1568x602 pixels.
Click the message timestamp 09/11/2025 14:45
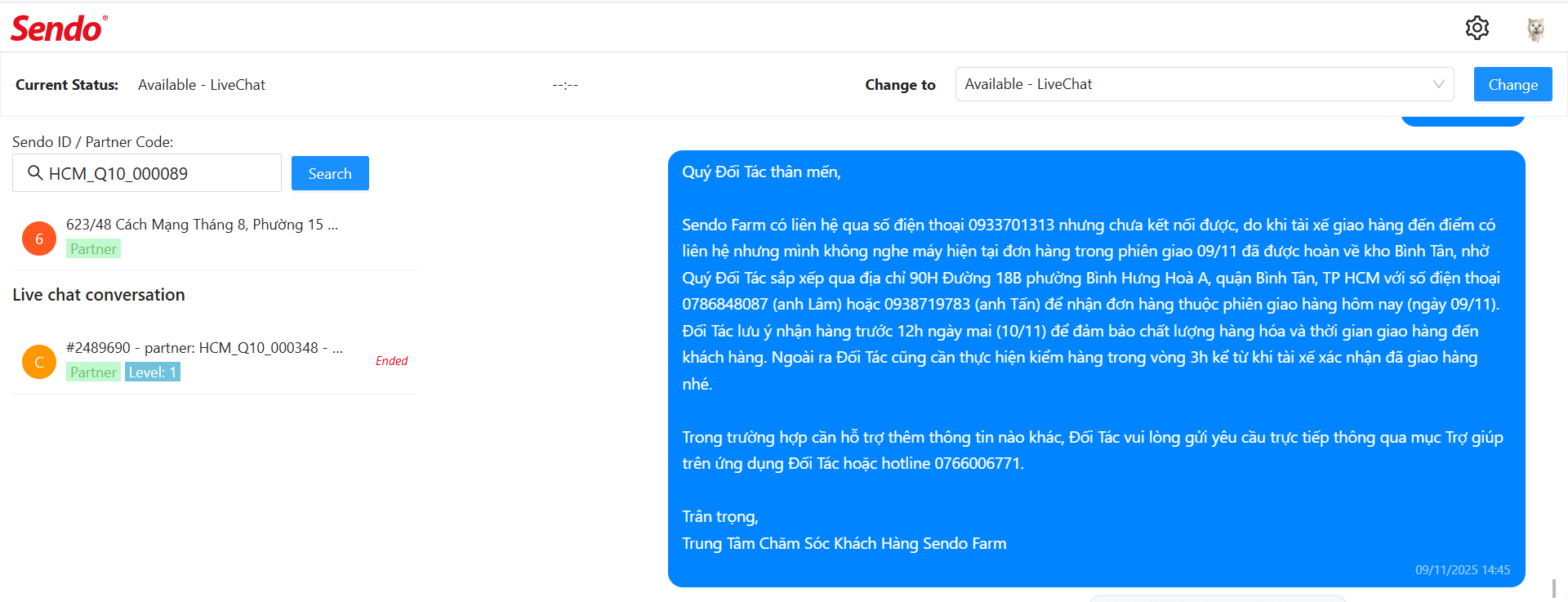1463,570
